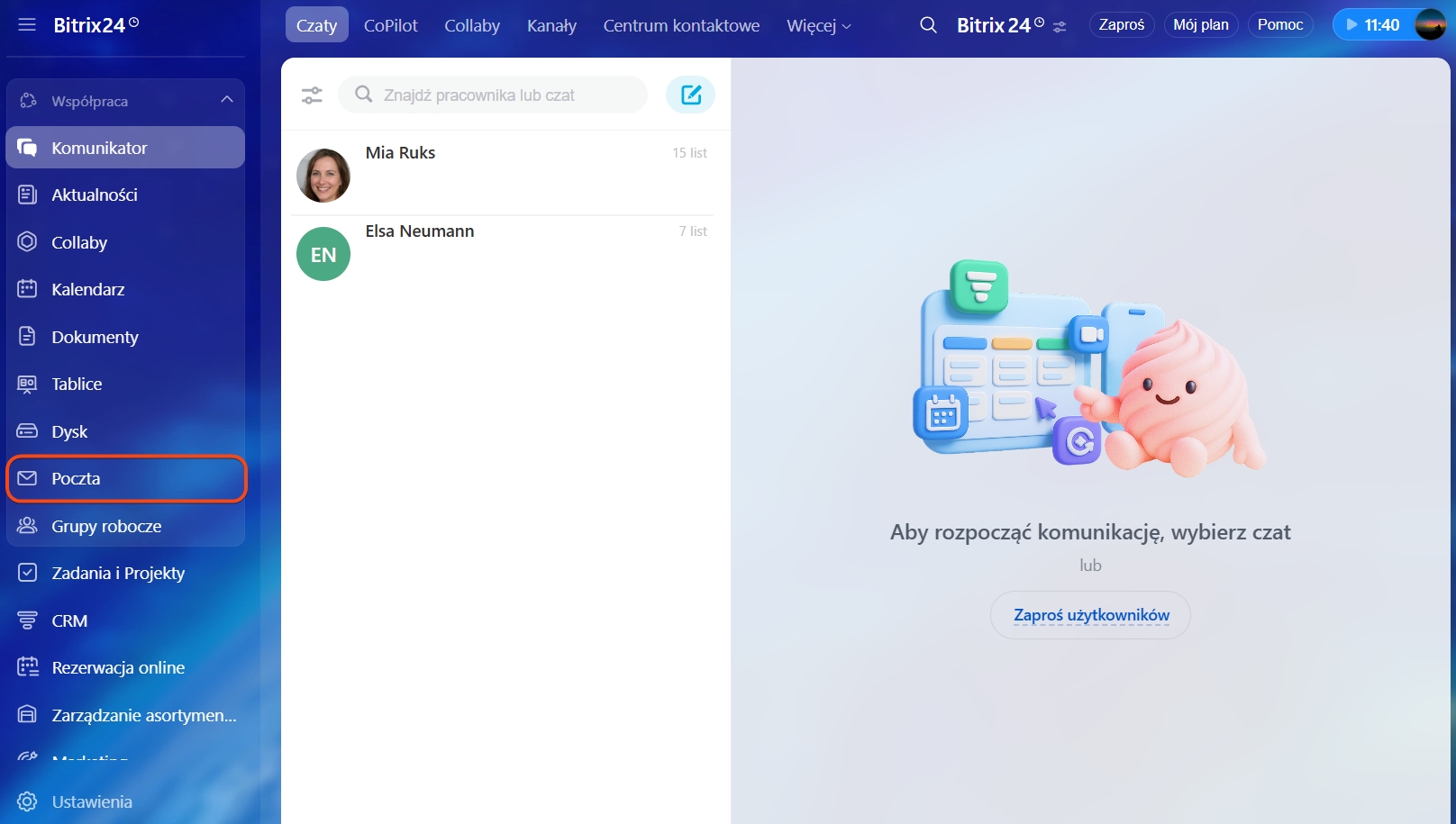This screenshot has width=1456, height=824.
Task: Click the Współpraca section icon
Action: [28, 101]
